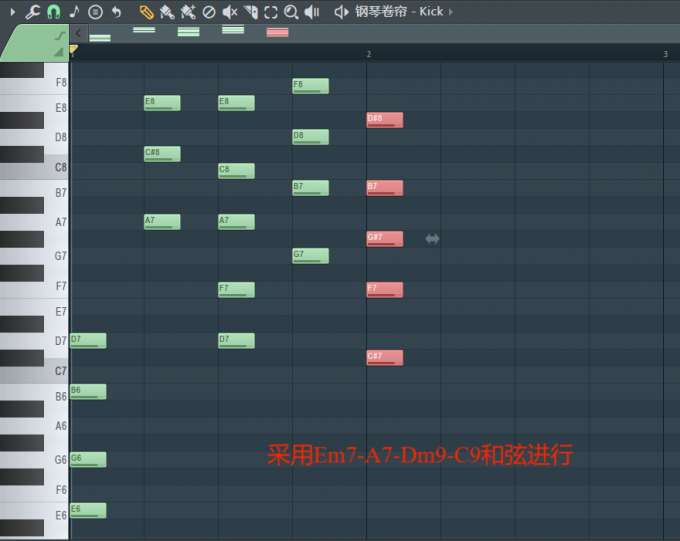
Task: Click the F8 piano key
Action: [56, 82]
